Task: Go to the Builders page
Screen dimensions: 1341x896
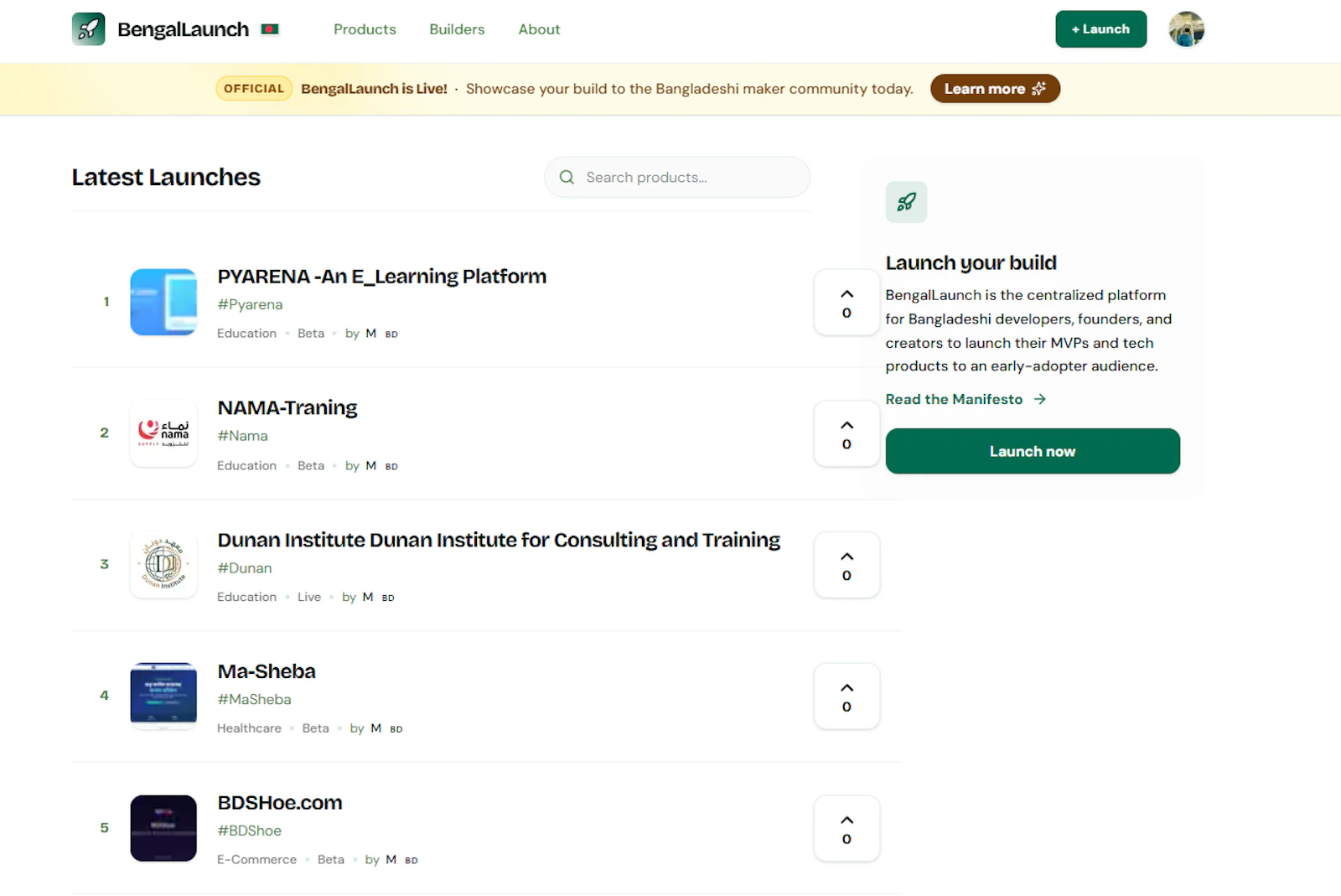Action: pyautogui.click(x=457, y=29)
